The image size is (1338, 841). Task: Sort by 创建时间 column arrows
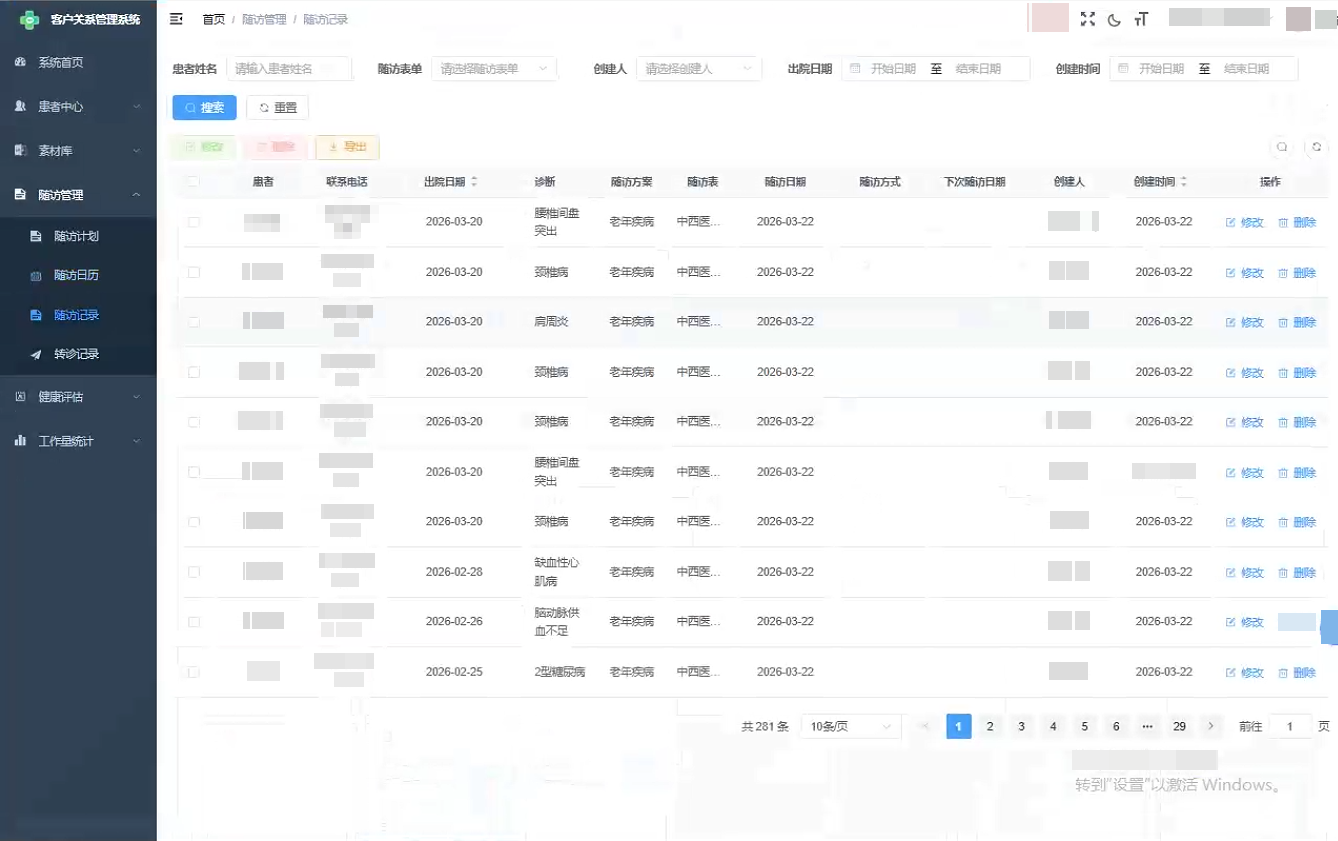(1184, 182)
